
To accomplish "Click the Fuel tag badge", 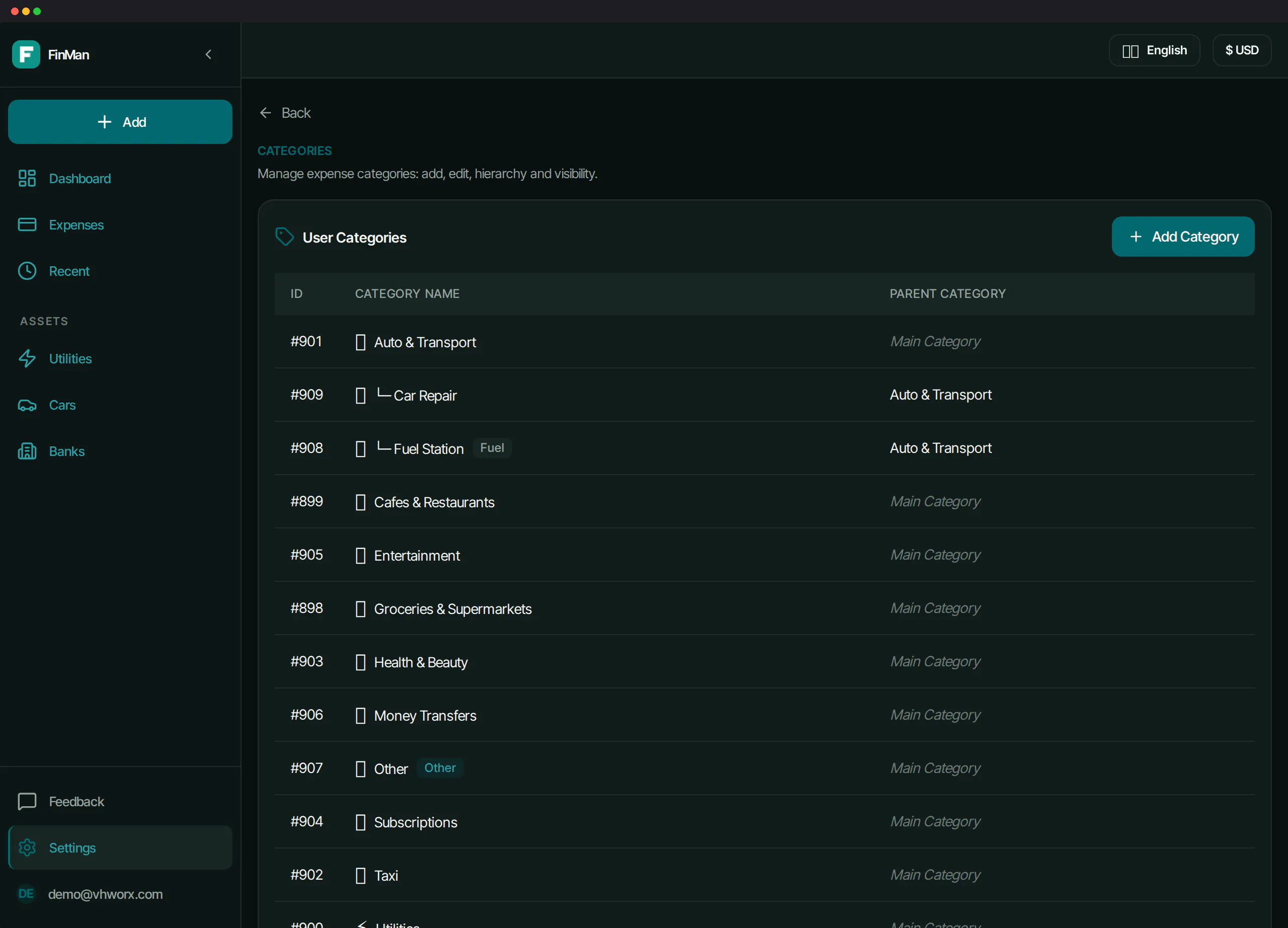I will point(492,448).
